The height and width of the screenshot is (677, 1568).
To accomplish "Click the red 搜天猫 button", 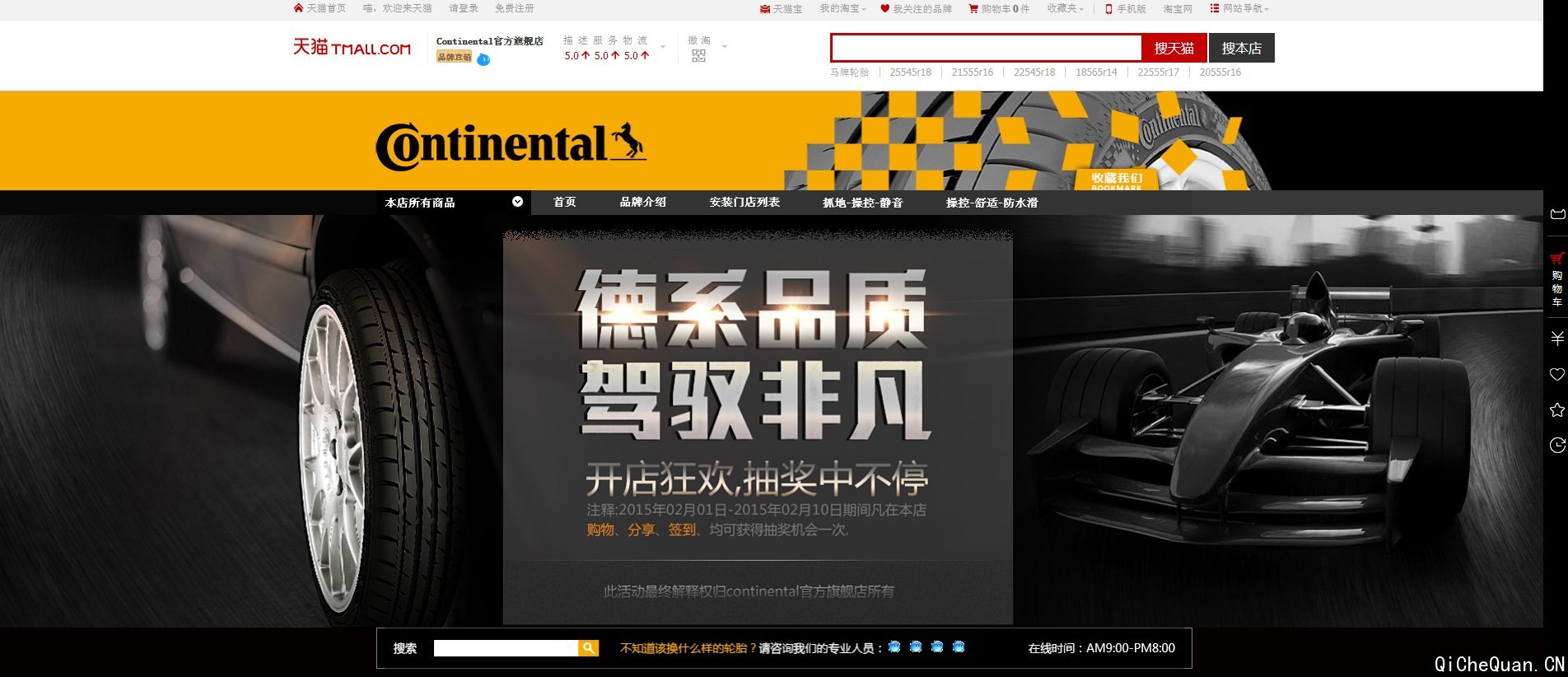I will click(1174, 48).
